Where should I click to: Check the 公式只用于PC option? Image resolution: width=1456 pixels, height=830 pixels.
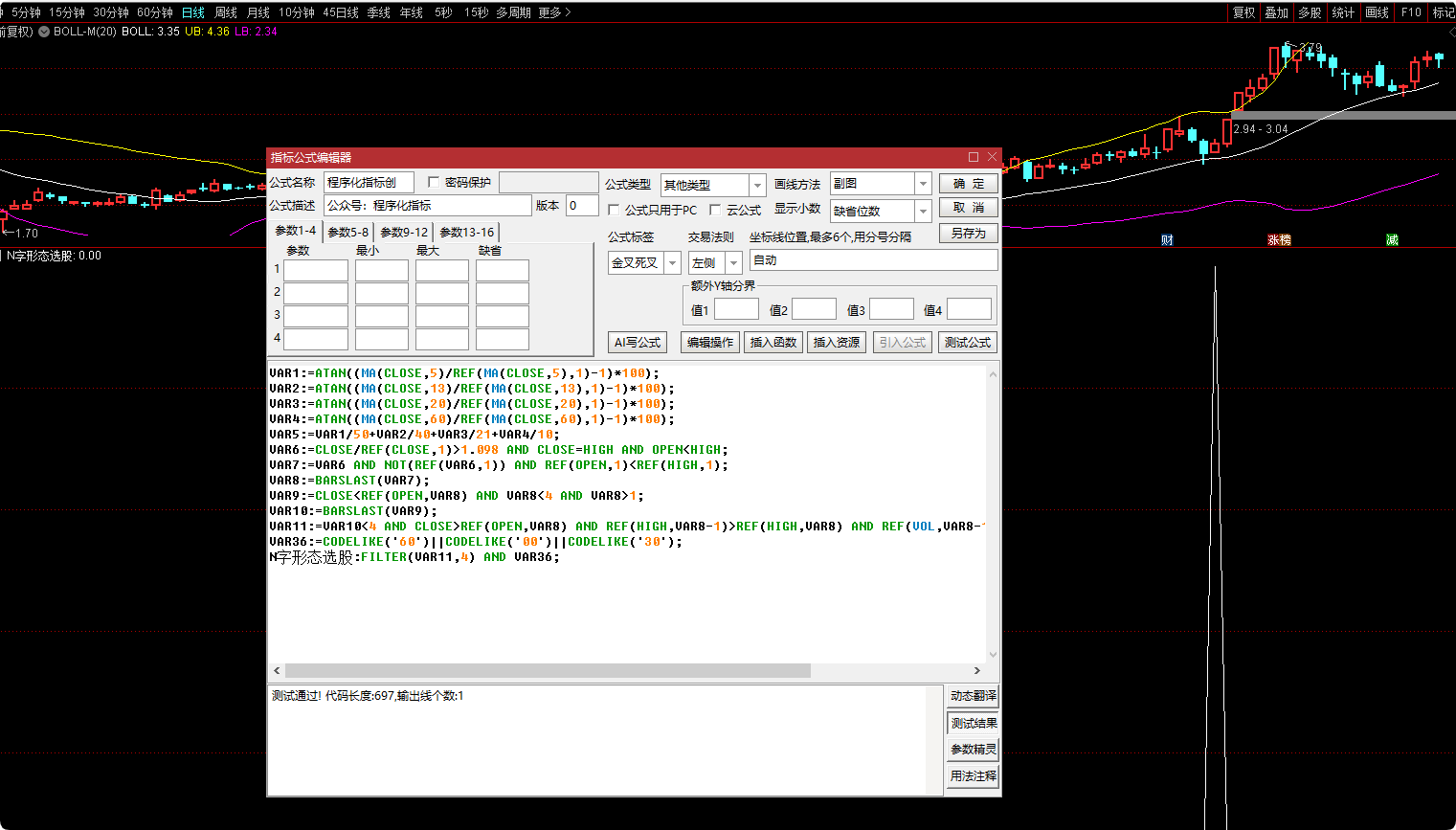click(615, 210)
